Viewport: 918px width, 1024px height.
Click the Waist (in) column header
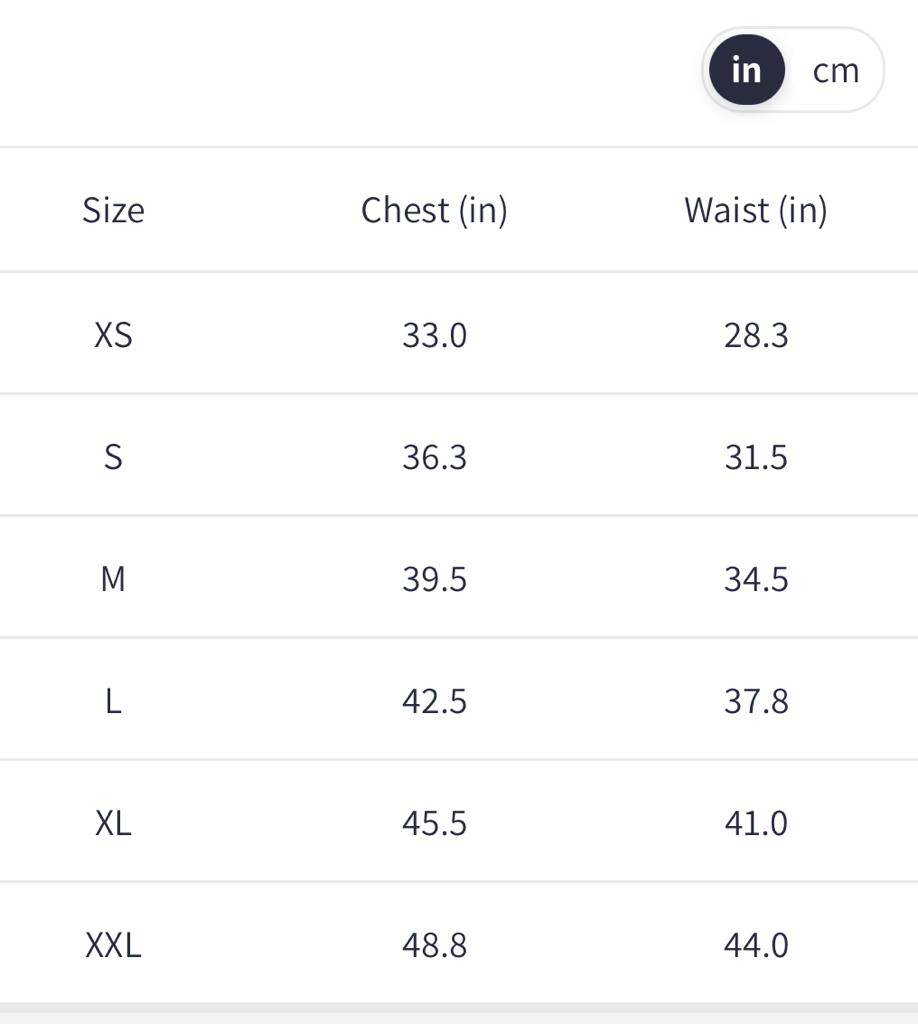755,210
